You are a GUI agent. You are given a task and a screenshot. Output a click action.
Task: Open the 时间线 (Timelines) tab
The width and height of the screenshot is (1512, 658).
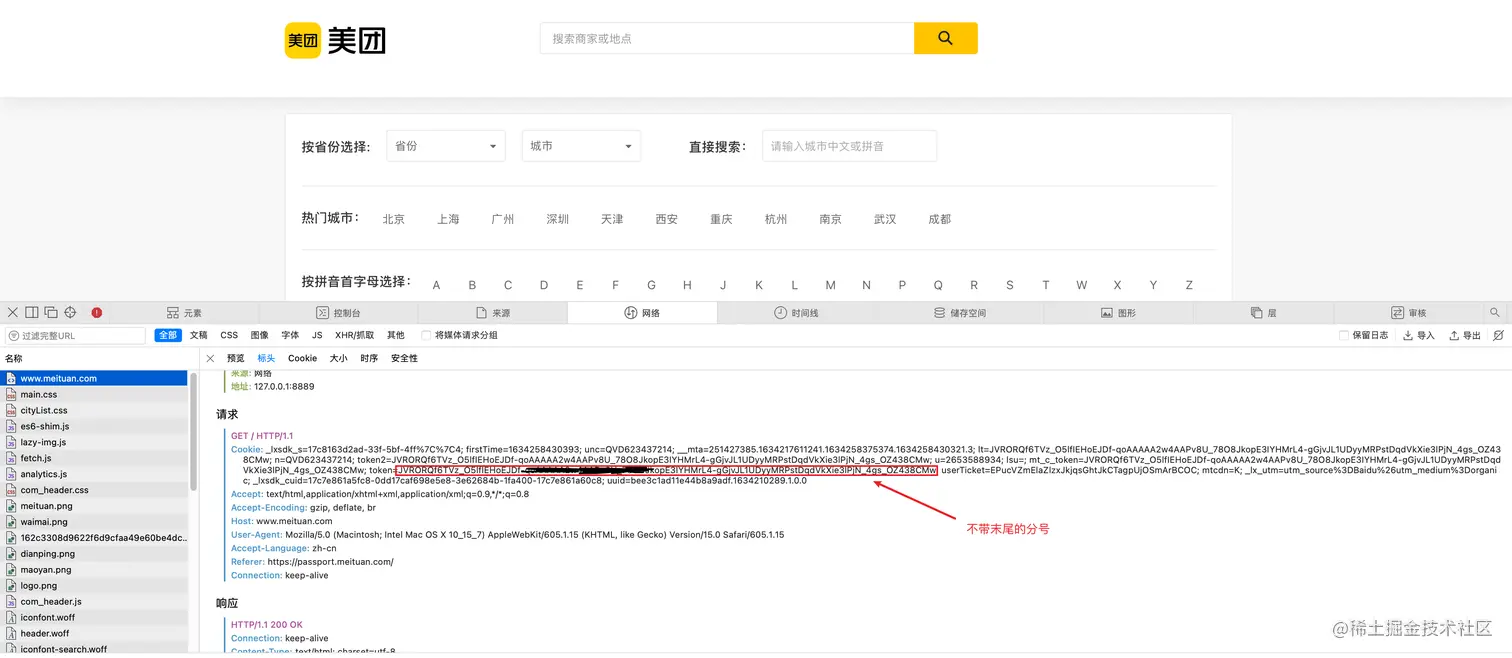point(796,313)
